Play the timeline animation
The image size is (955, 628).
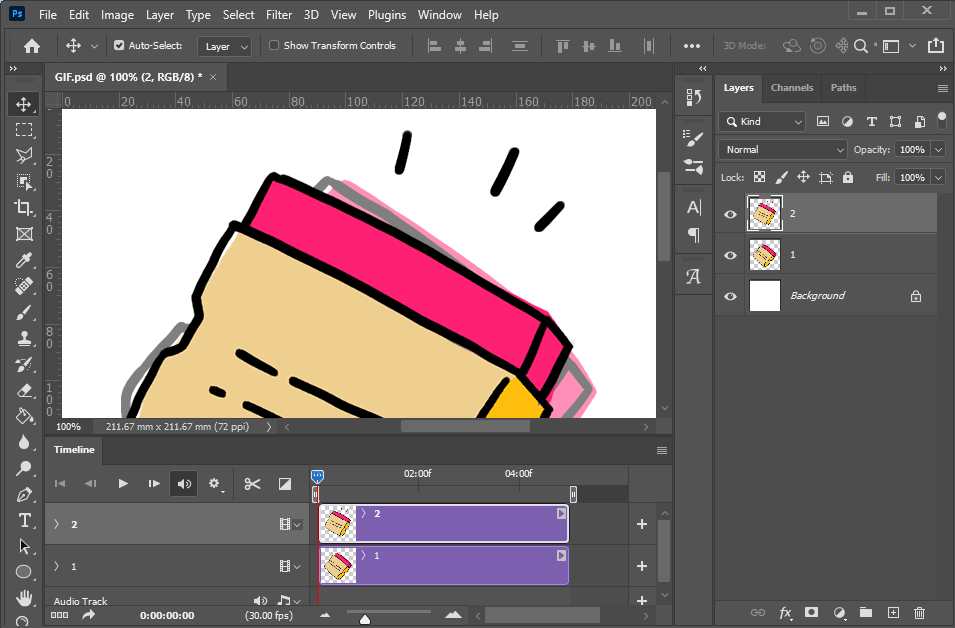[x=123, y=484]
